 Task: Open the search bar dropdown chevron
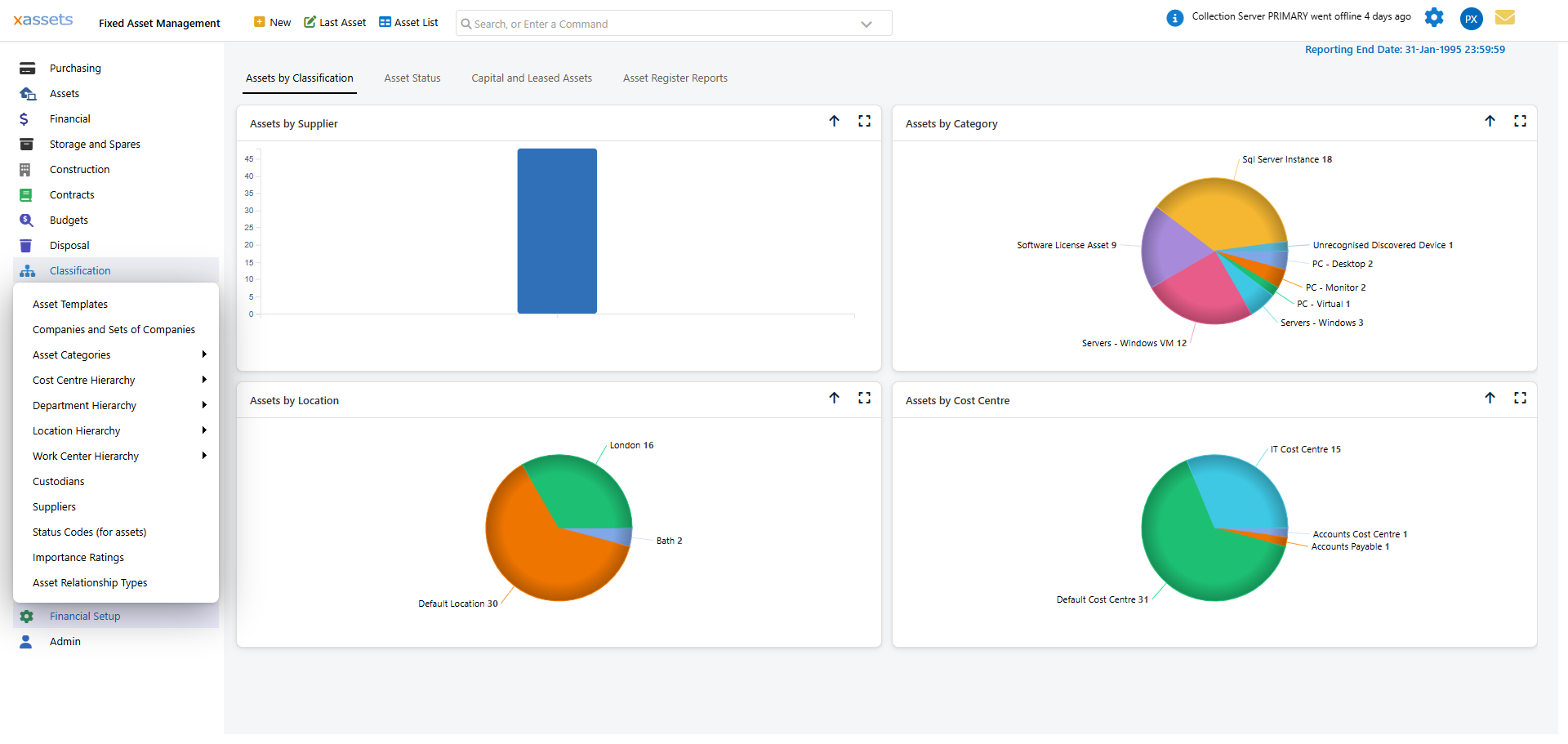(866, 24)
